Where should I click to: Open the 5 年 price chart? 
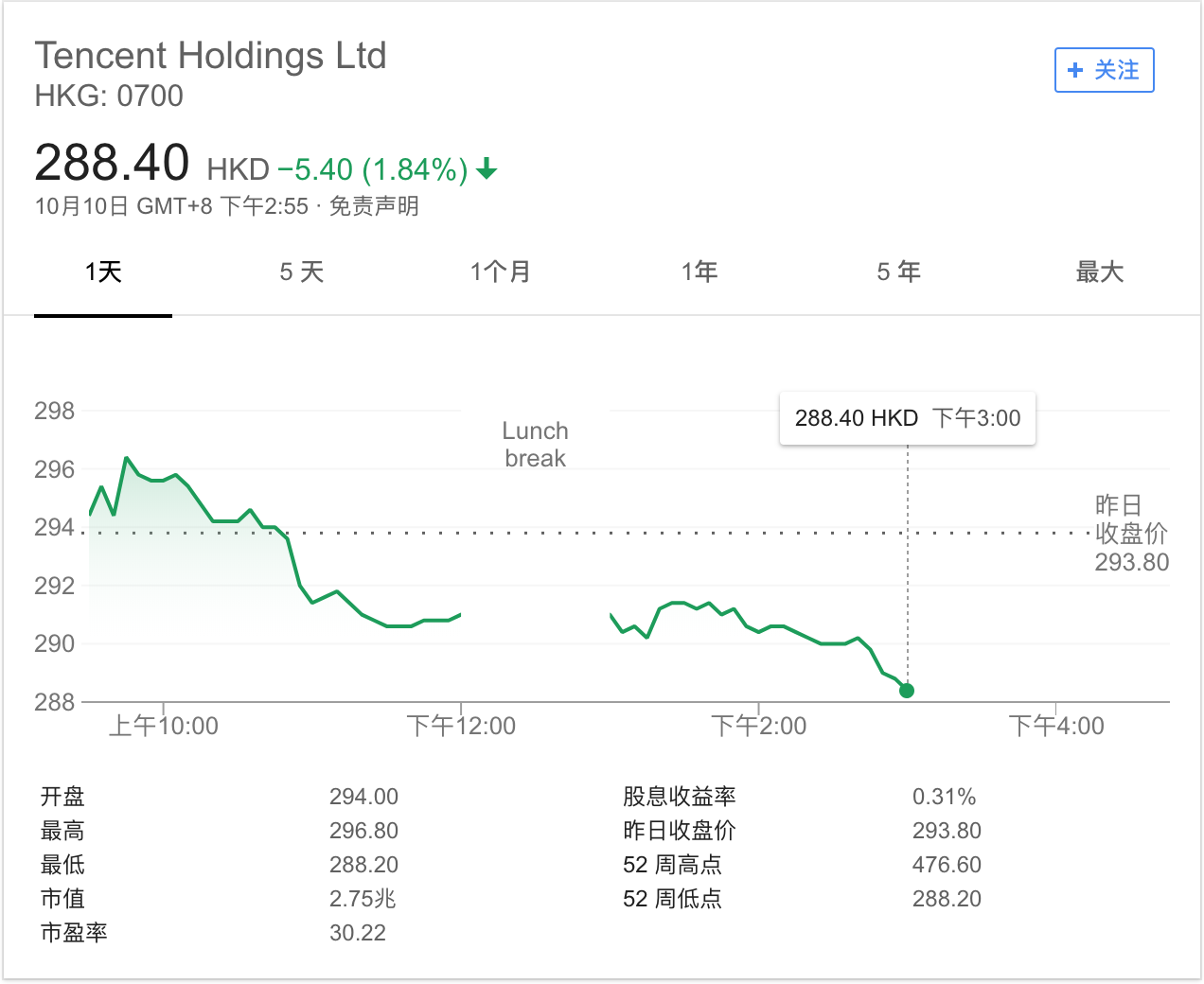897,272
